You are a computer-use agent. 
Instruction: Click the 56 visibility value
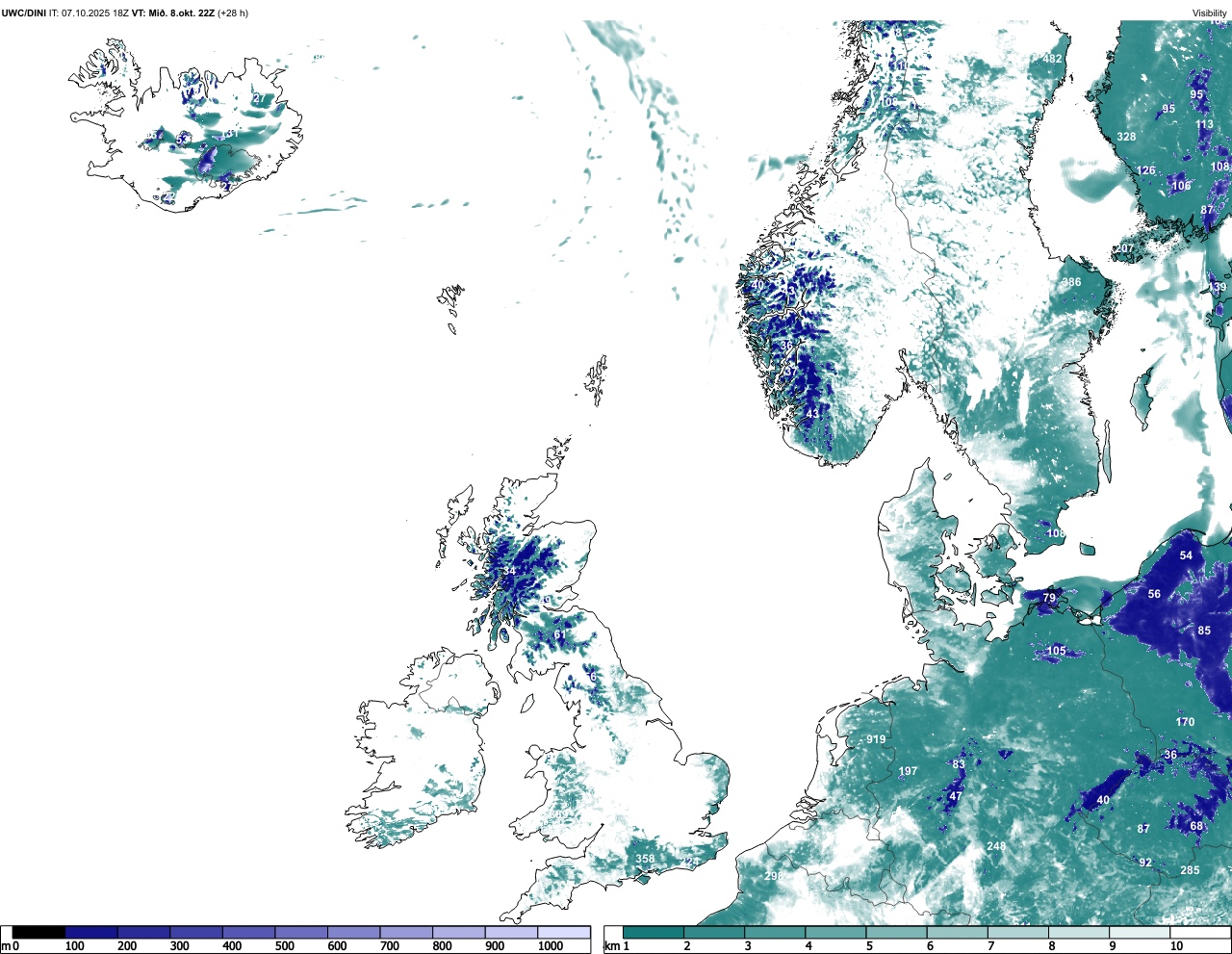coord(1154,594)
